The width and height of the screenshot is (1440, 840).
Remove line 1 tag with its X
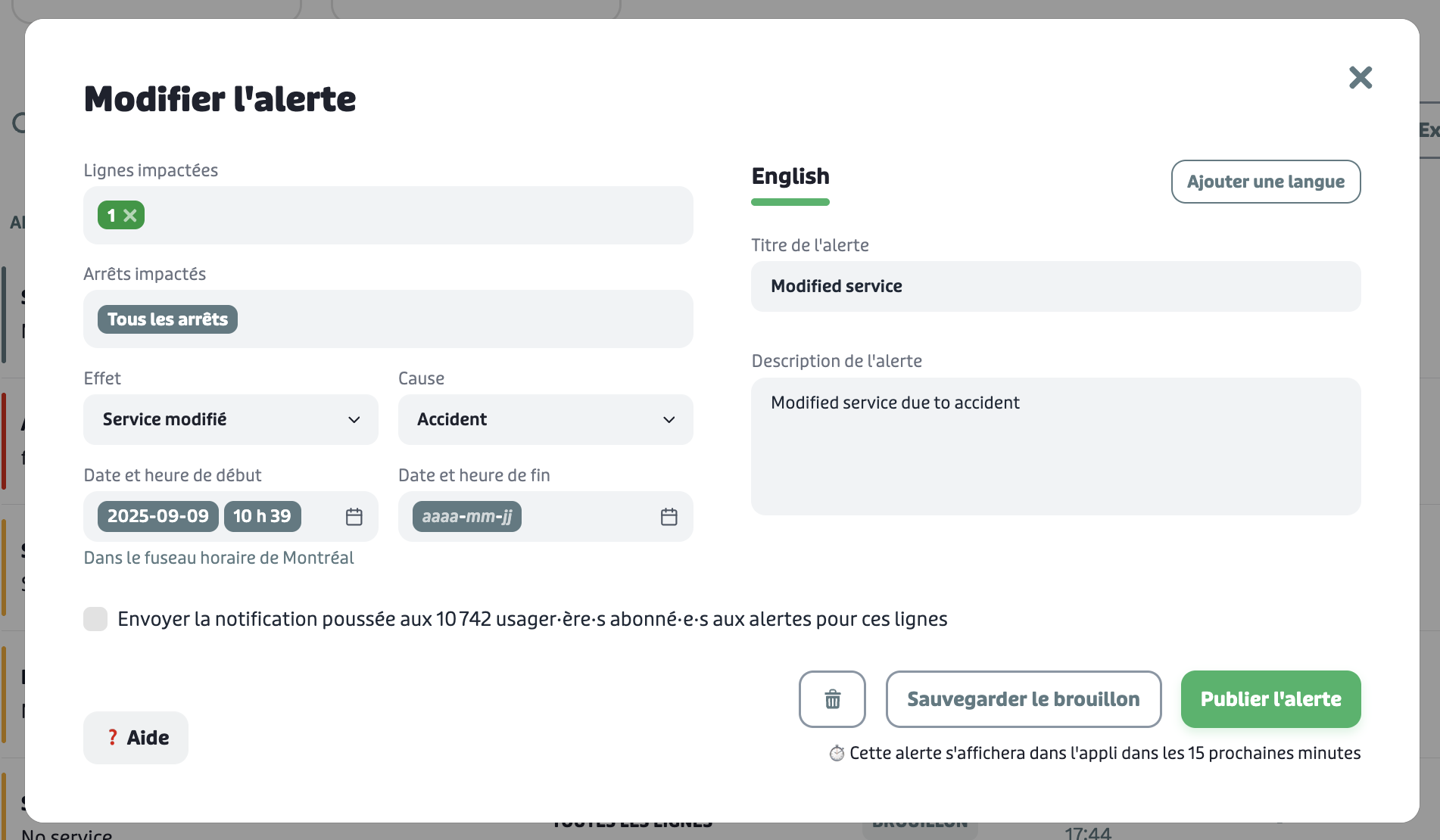click(130, 216)
